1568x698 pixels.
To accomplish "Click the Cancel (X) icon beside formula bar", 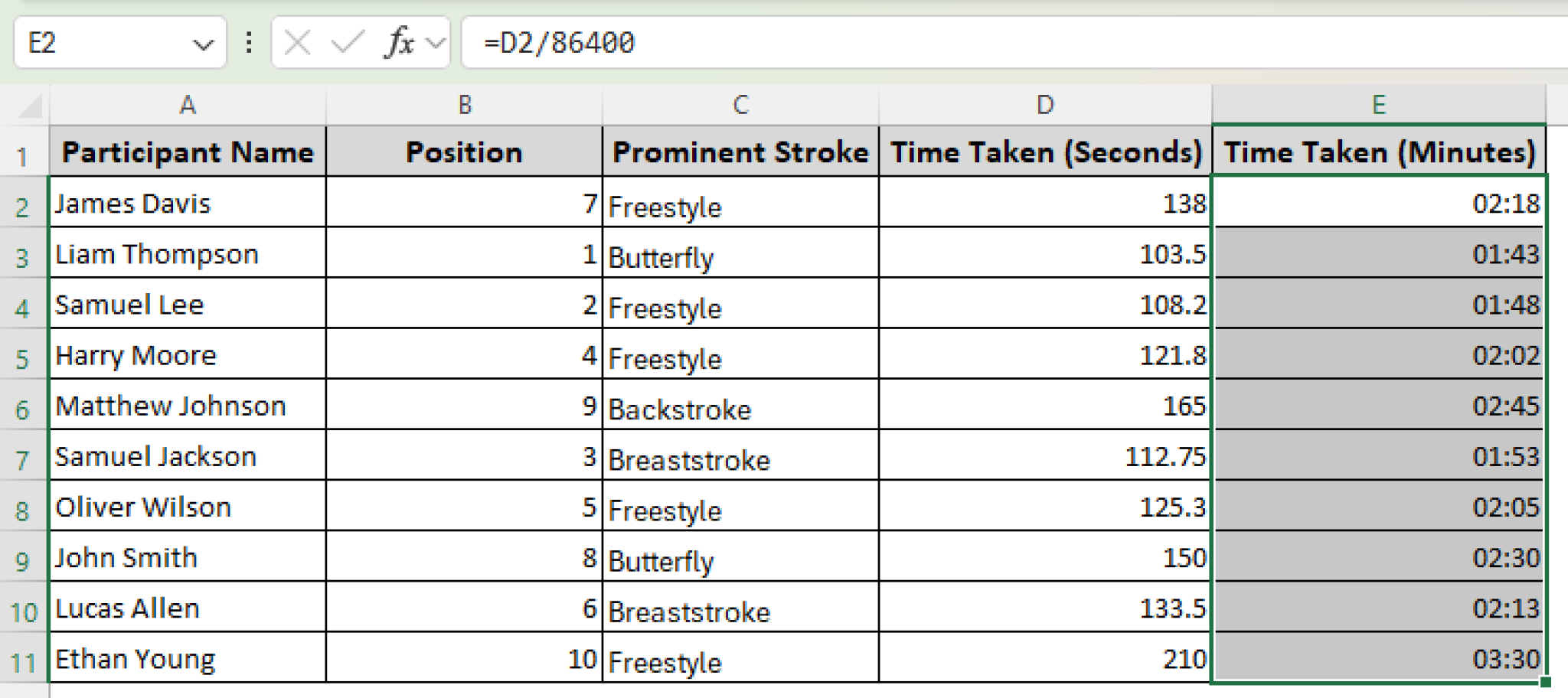I will (x=298, y=42).
